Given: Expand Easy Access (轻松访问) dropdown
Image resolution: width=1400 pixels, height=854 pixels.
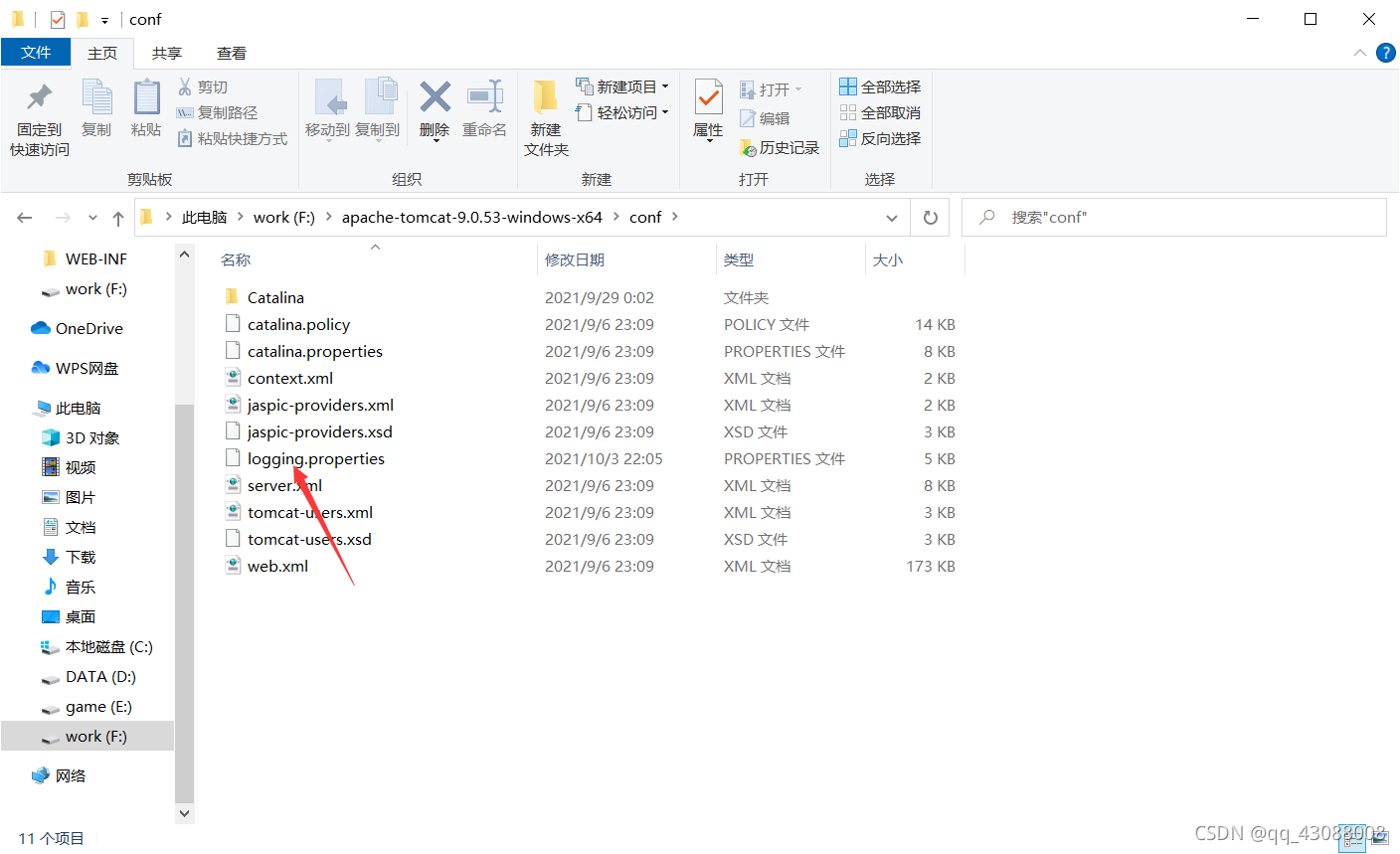Looking at the screenshot, I should point(665,112).
